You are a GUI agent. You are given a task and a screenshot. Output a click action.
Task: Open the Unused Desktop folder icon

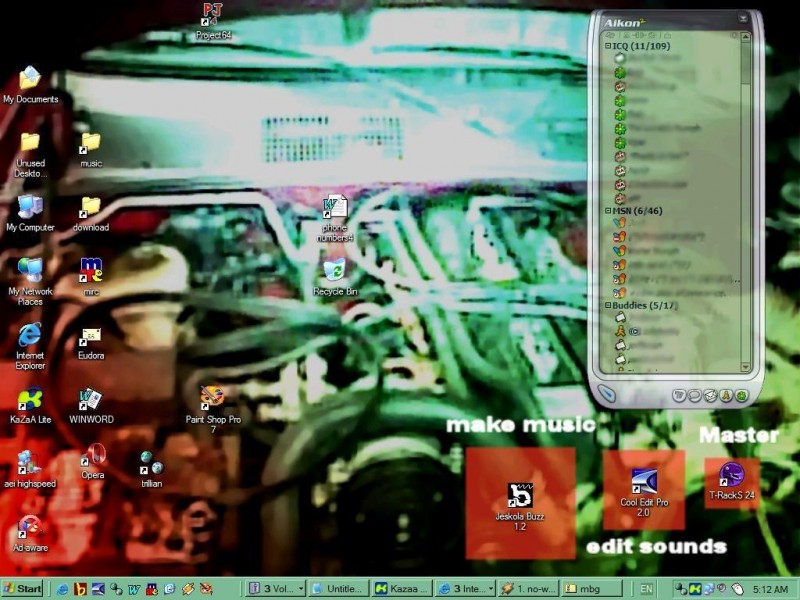pos(30,155)
